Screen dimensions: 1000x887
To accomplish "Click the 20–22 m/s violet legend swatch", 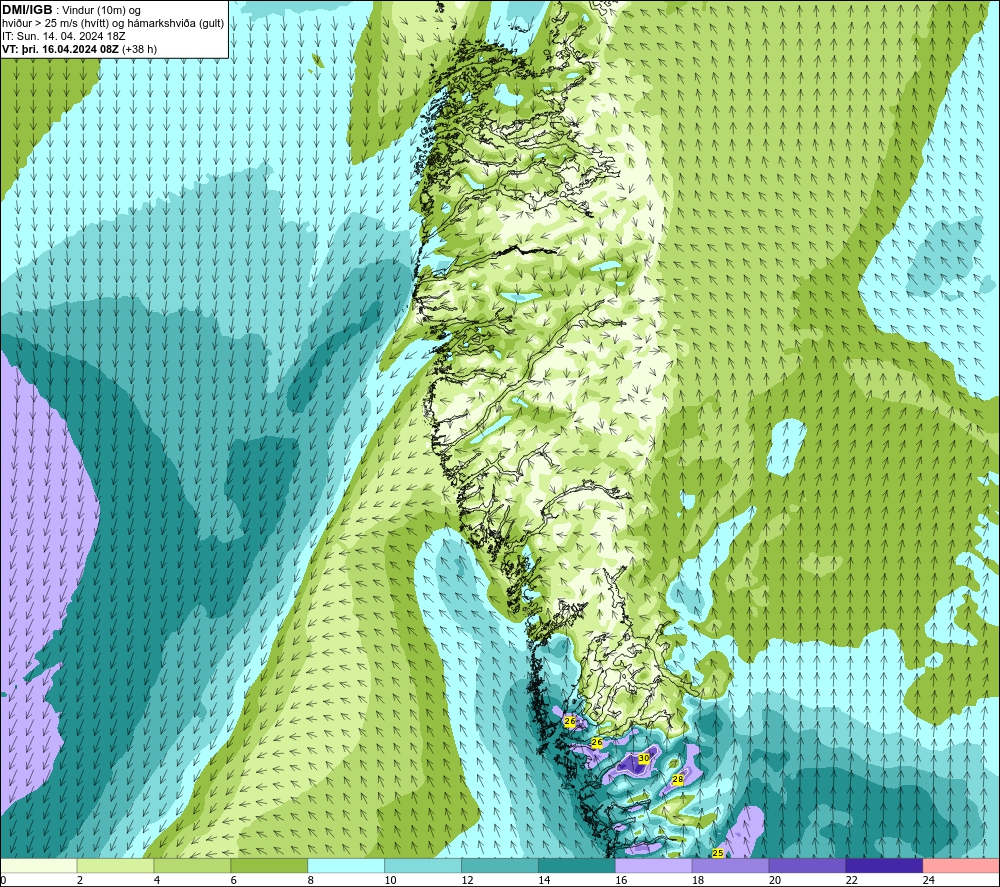I will pyautogui.click(x=807, y=865).
